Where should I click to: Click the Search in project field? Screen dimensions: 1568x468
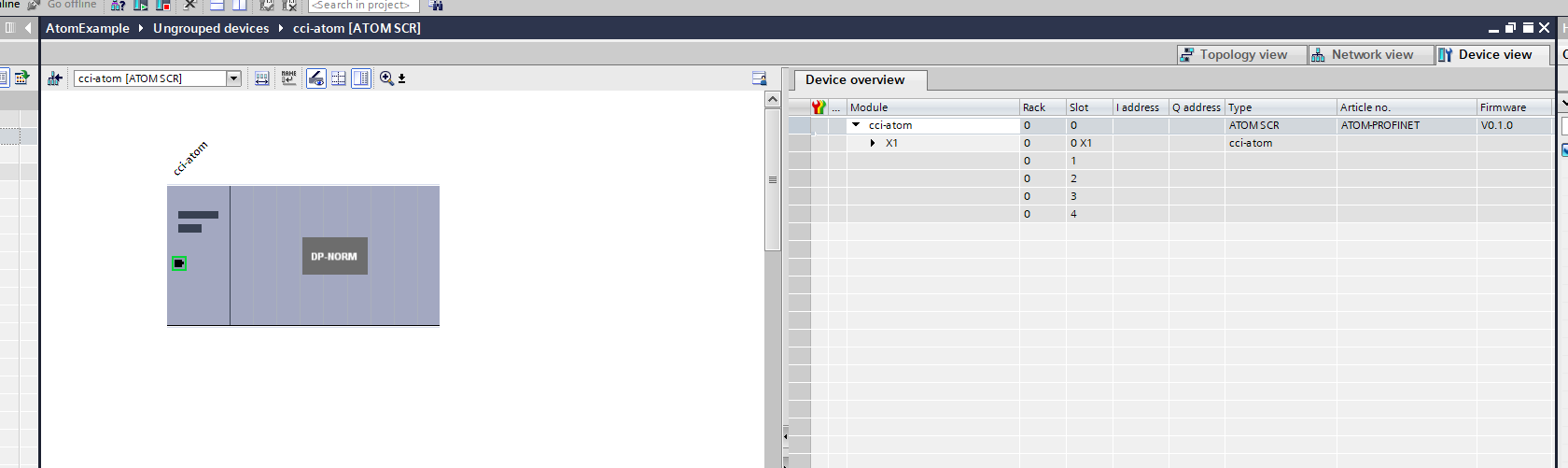tap(363, 5)
